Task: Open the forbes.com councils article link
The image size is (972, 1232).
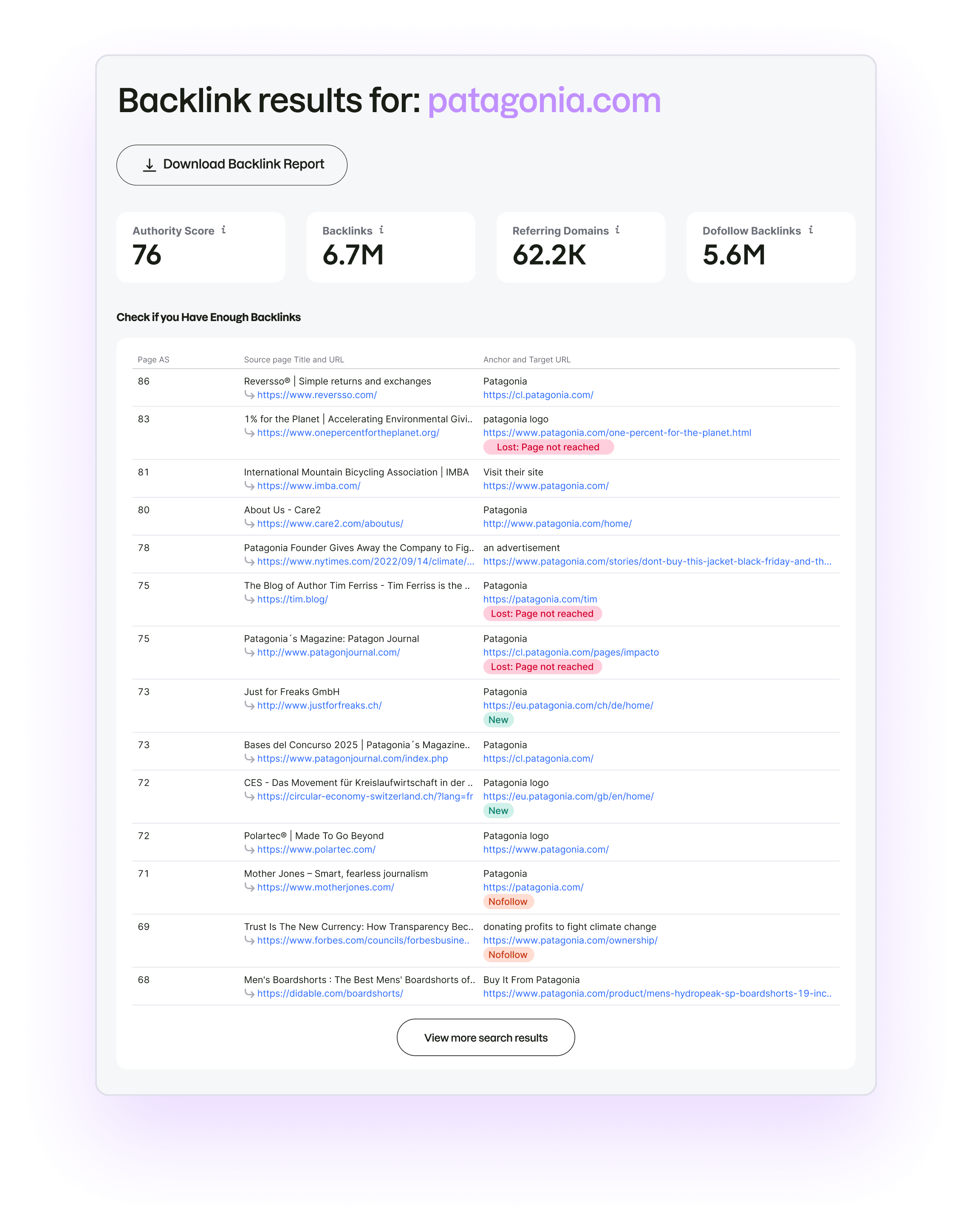Action: pos(364,940)
